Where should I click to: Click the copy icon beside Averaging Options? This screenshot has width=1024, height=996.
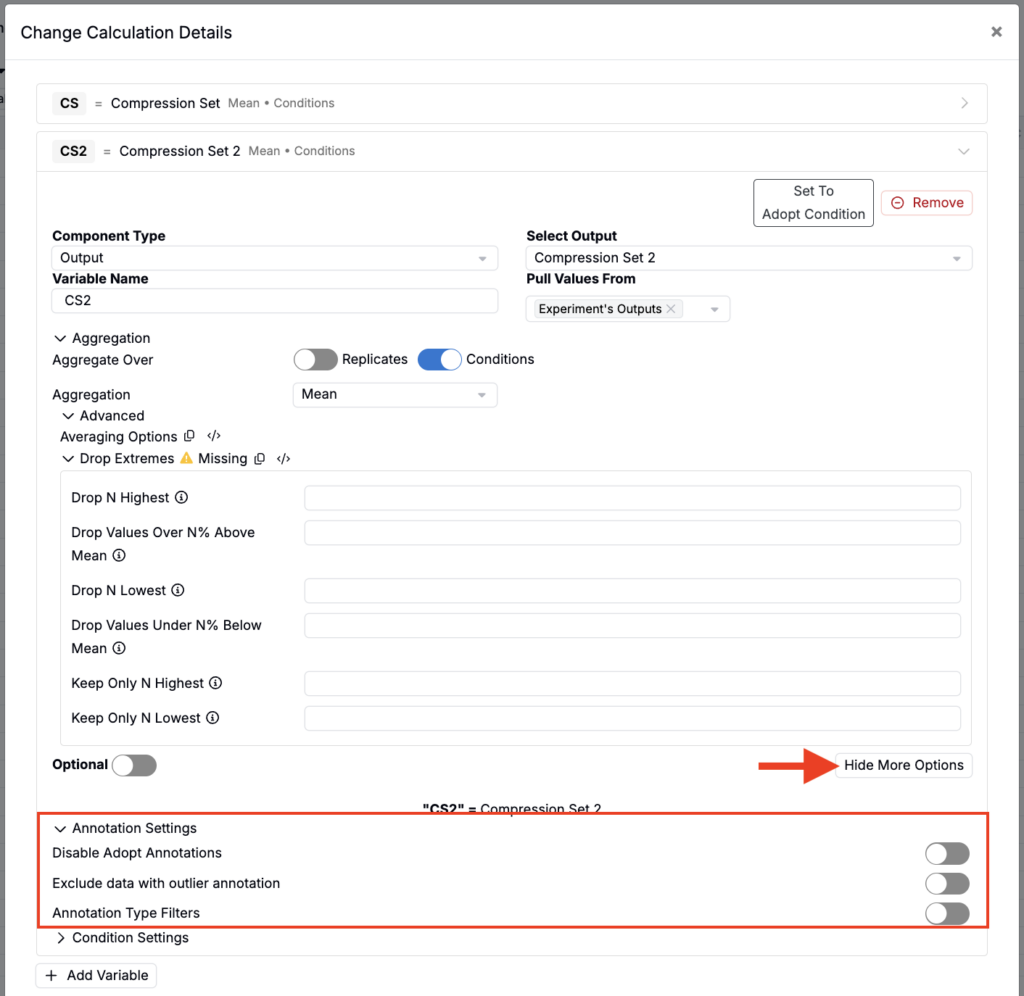point(189,436)
